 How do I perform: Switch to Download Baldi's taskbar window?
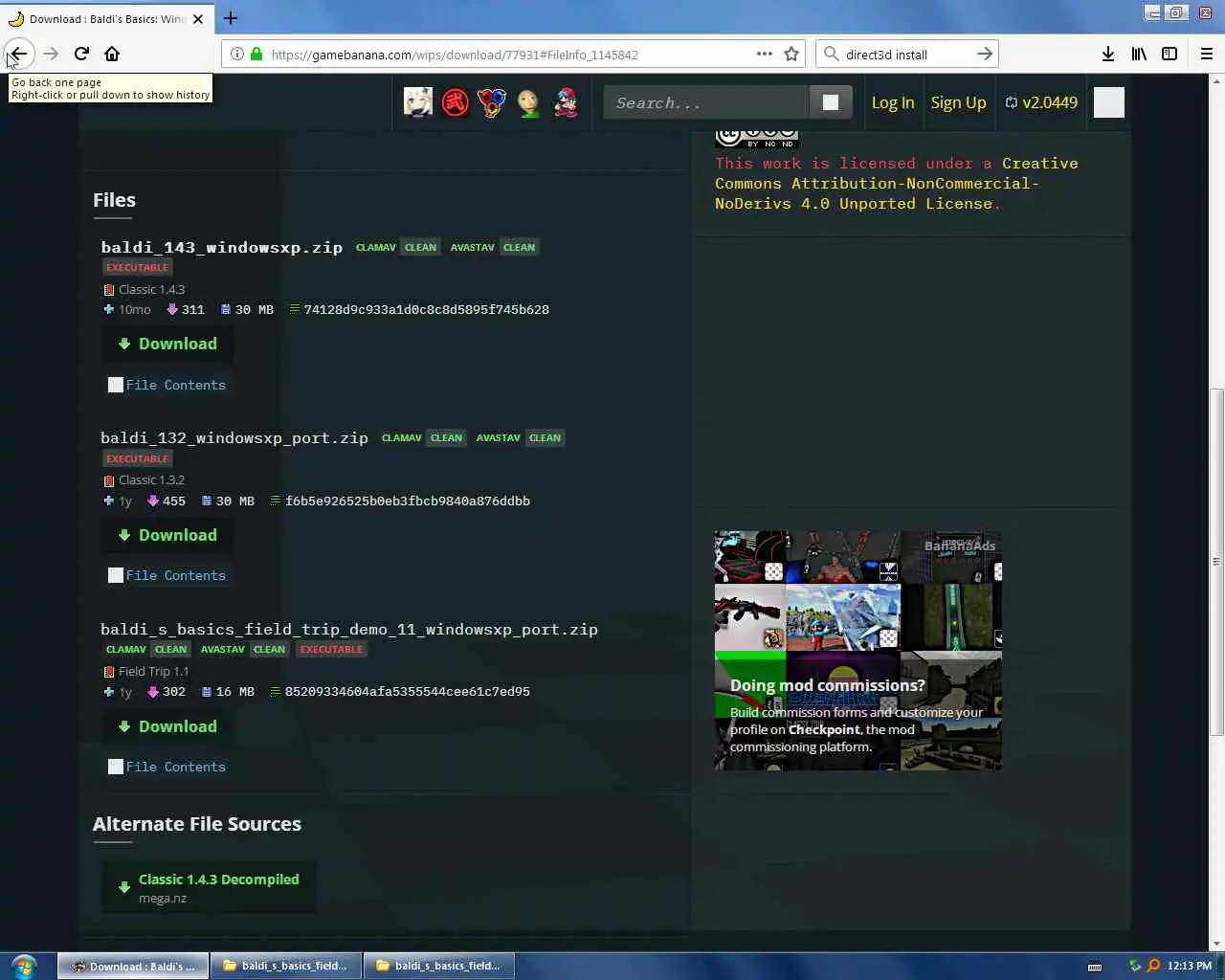pyautogui.click(x=132, y=966)
